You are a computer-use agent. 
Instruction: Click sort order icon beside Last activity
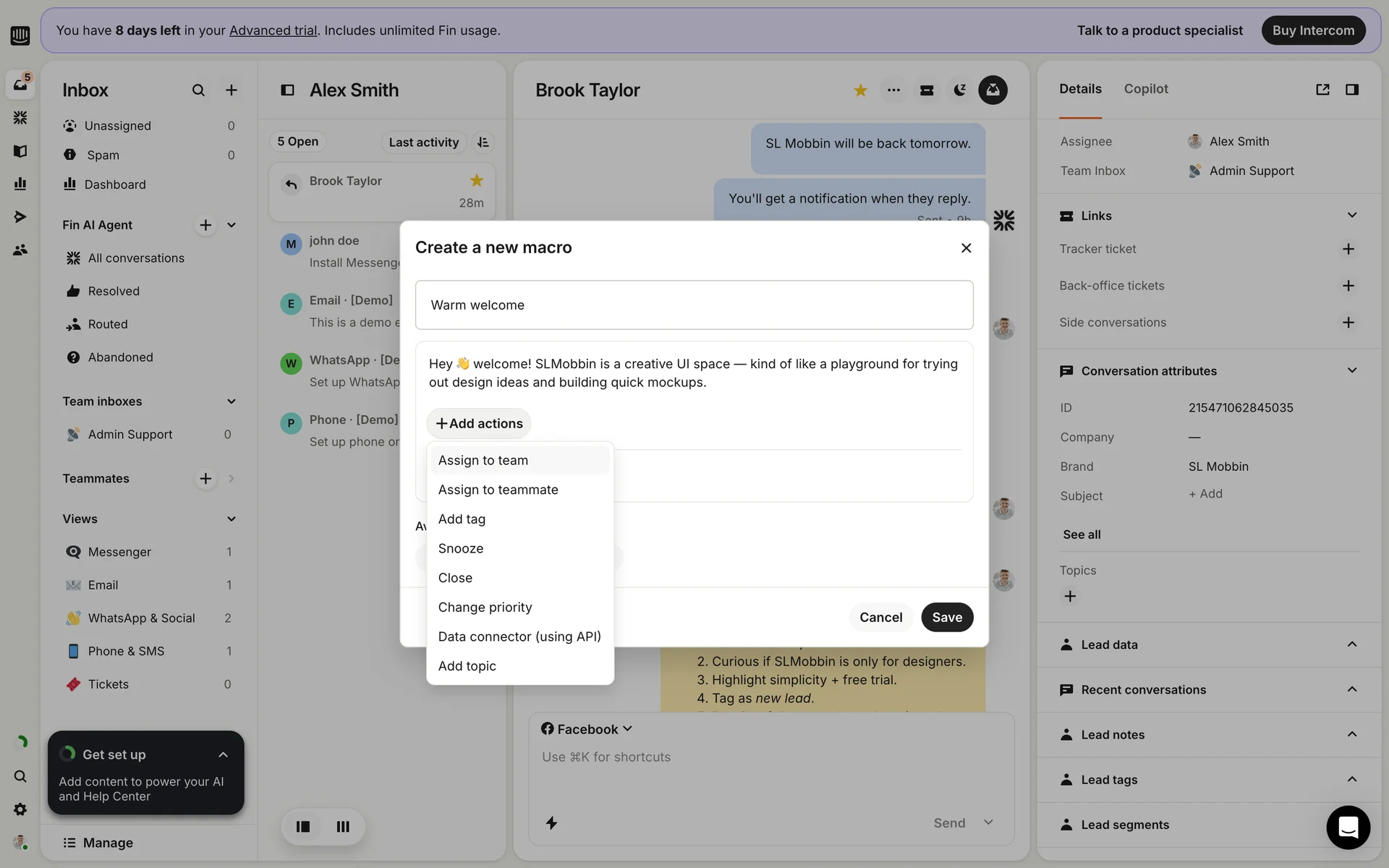click(483, 142)
